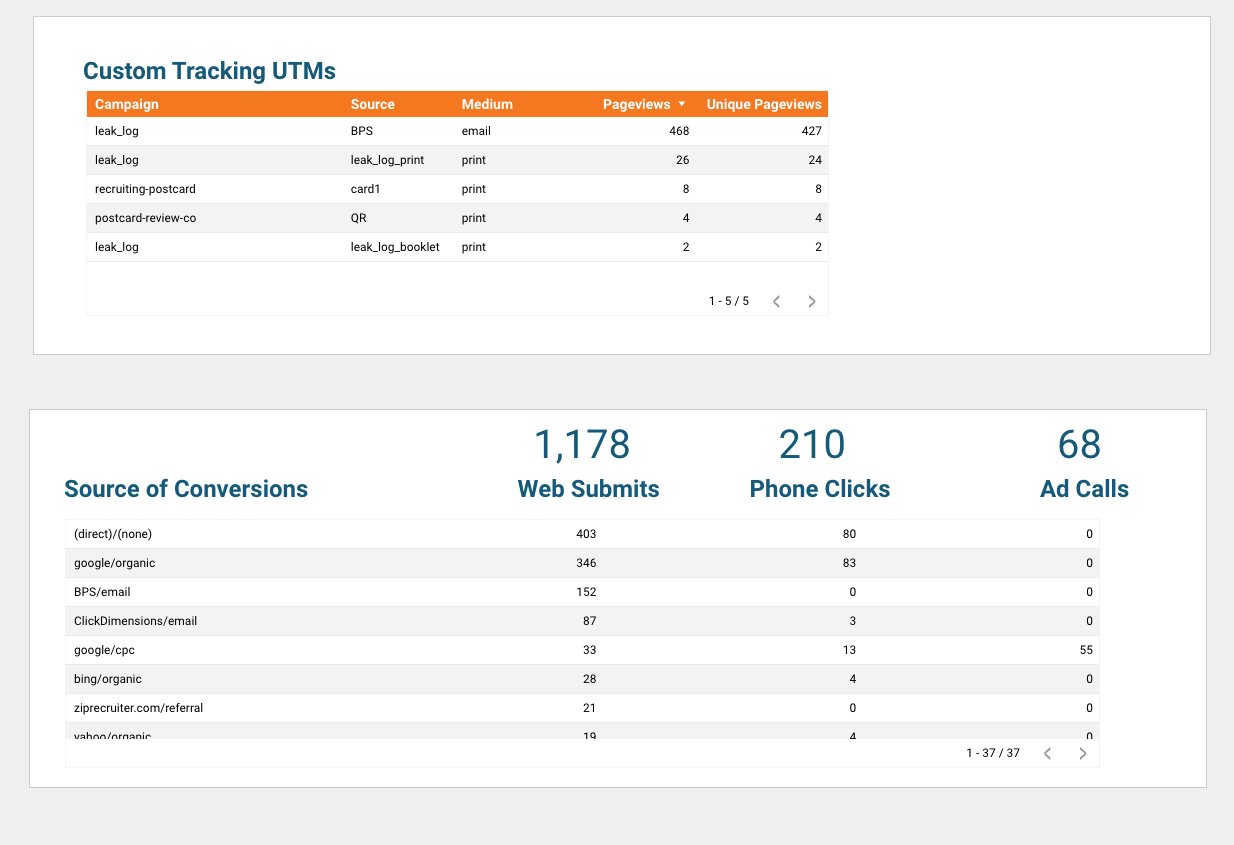Select google/organic source row

pyautogui.click(x=582, y=563)
